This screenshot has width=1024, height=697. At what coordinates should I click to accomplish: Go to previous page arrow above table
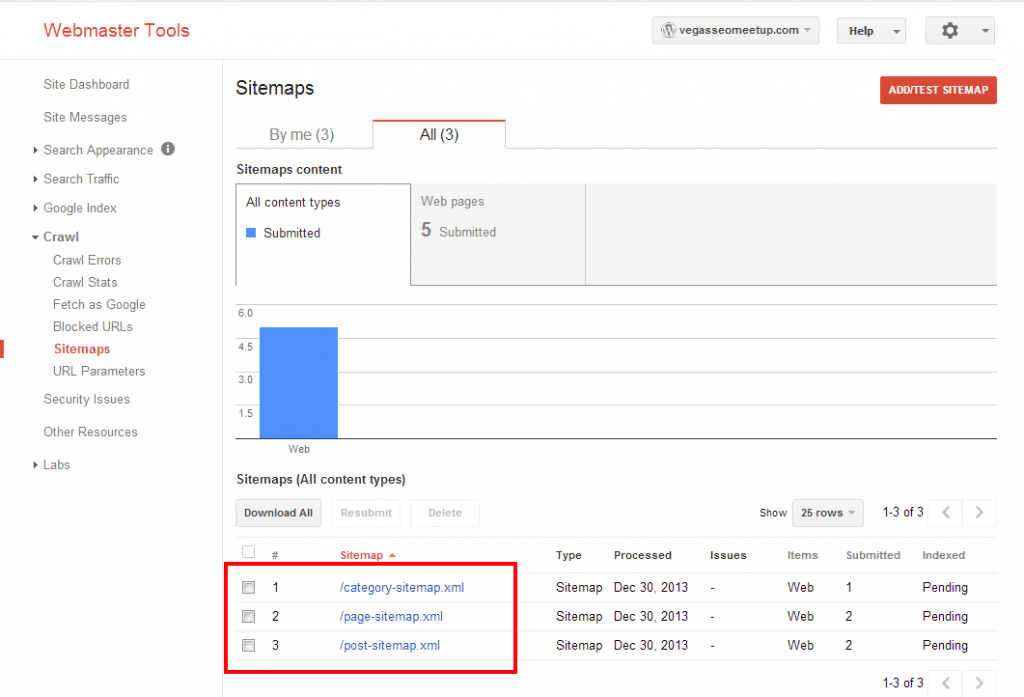point(946,512)
